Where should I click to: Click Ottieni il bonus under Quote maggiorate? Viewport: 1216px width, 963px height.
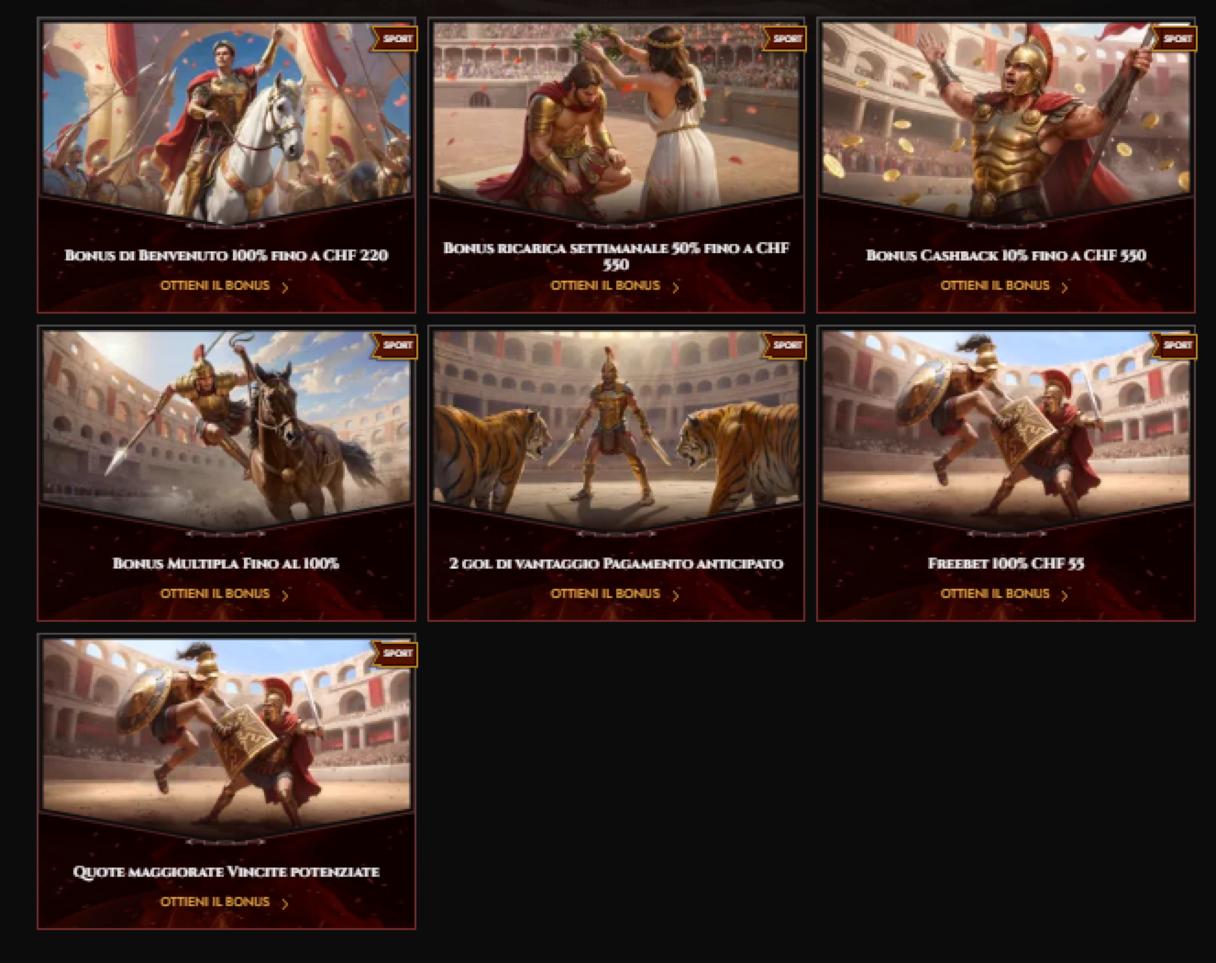214,902
